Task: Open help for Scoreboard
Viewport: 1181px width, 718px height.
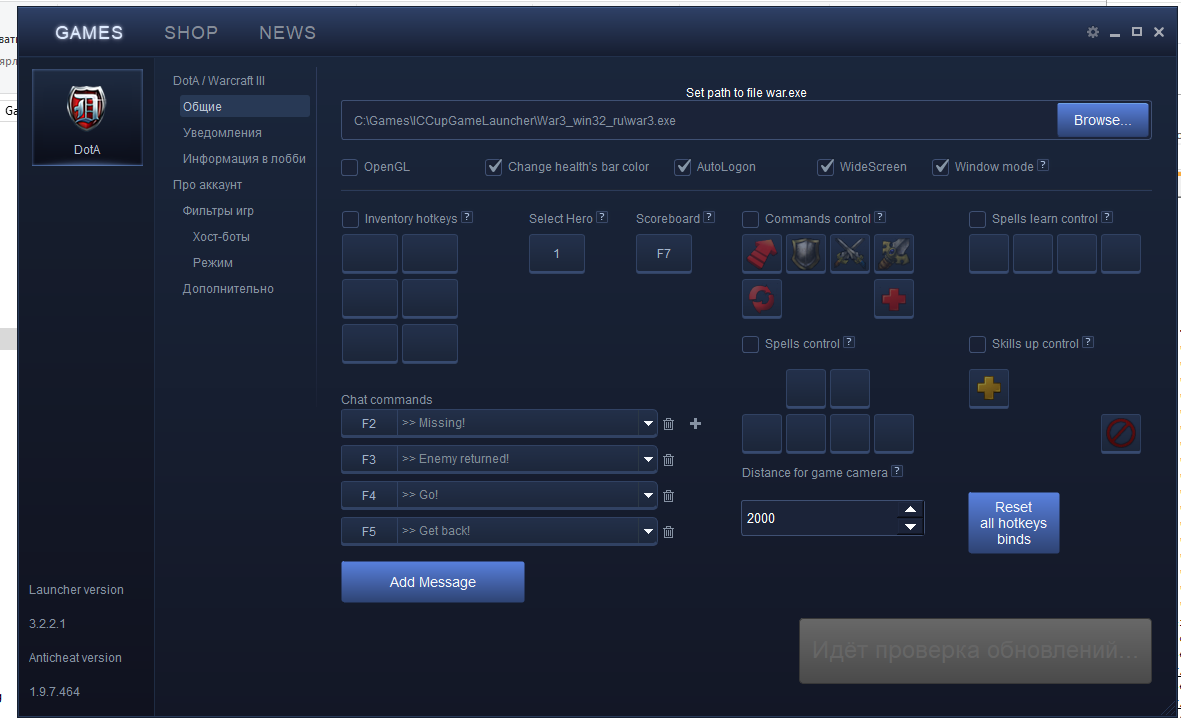Action: point(709,217)
